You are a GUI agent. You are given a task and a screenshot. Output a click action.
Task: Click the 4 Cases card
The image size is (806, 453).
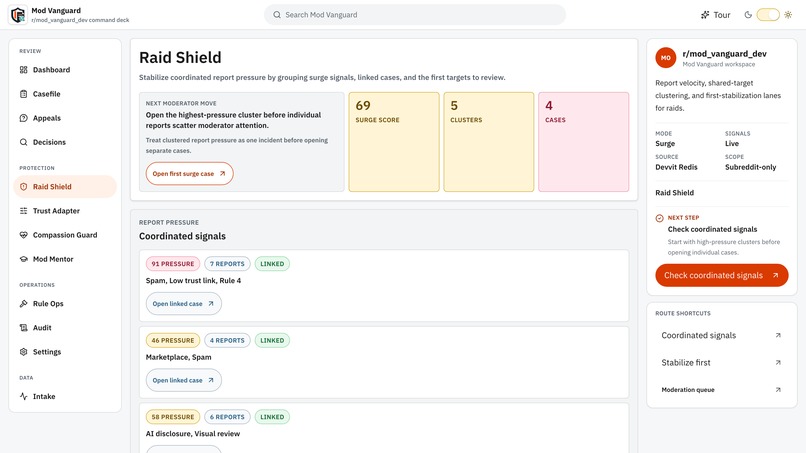coord(583,142)
